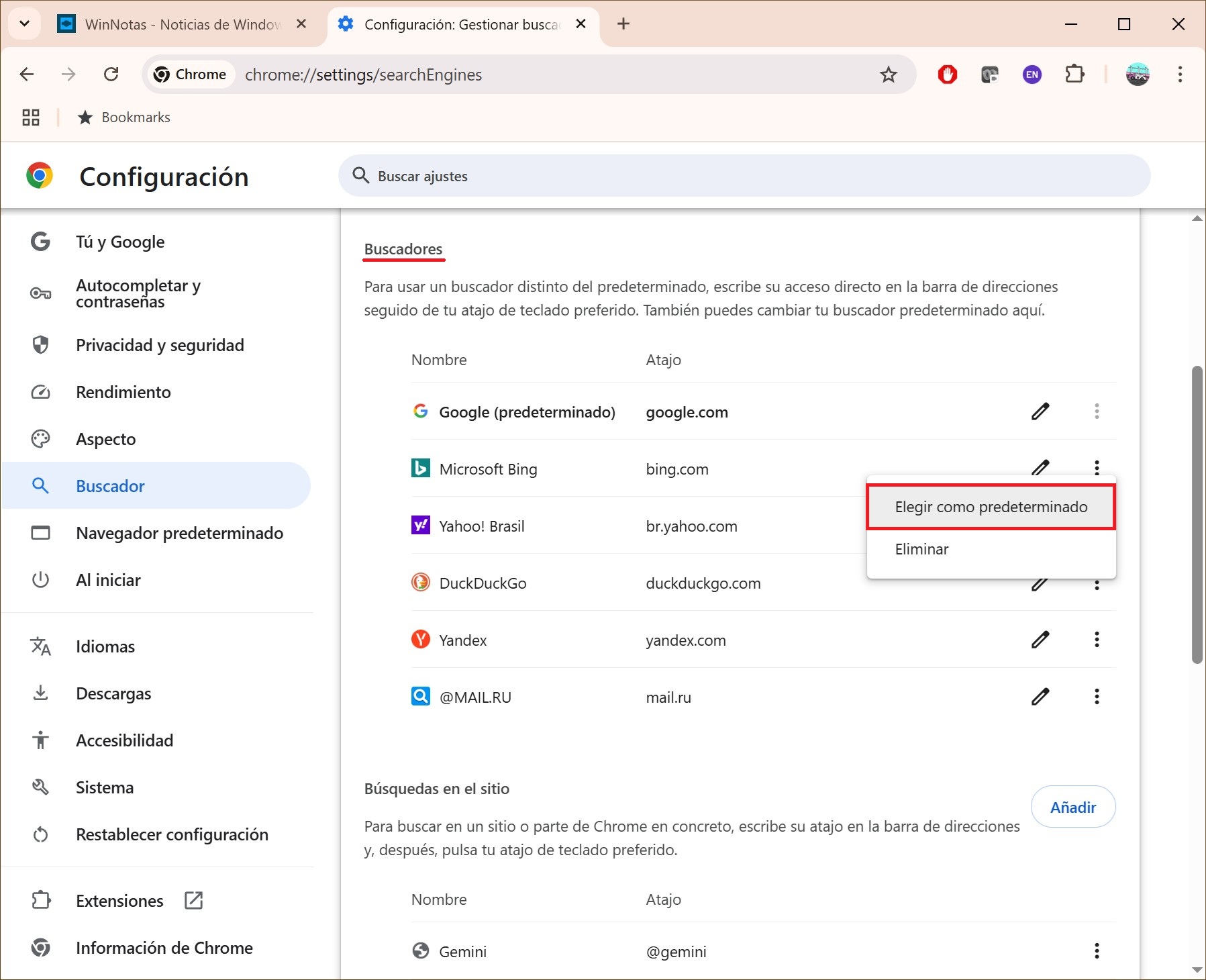Open Idiomas settings
1206x980 pixels.
[x=157, y=646]
